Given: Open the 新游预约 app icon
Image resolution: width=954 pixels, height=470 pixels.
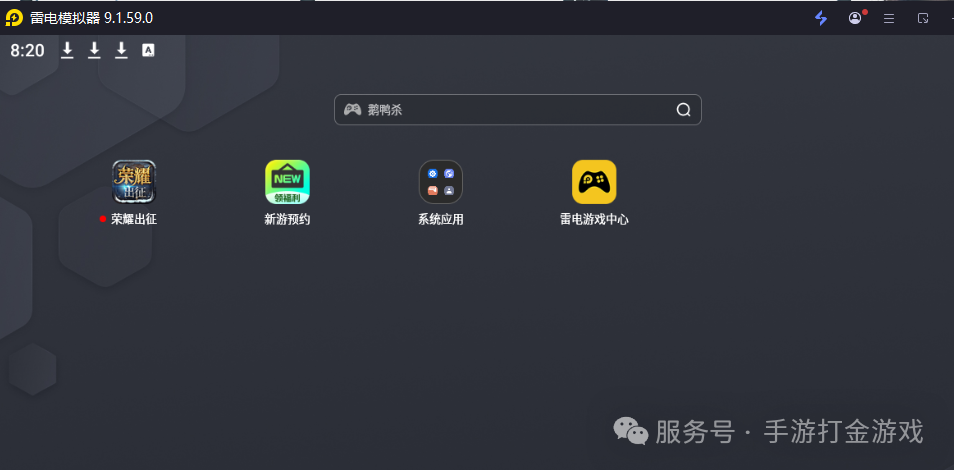Looking at the screenshot, I should coord(287,181).
